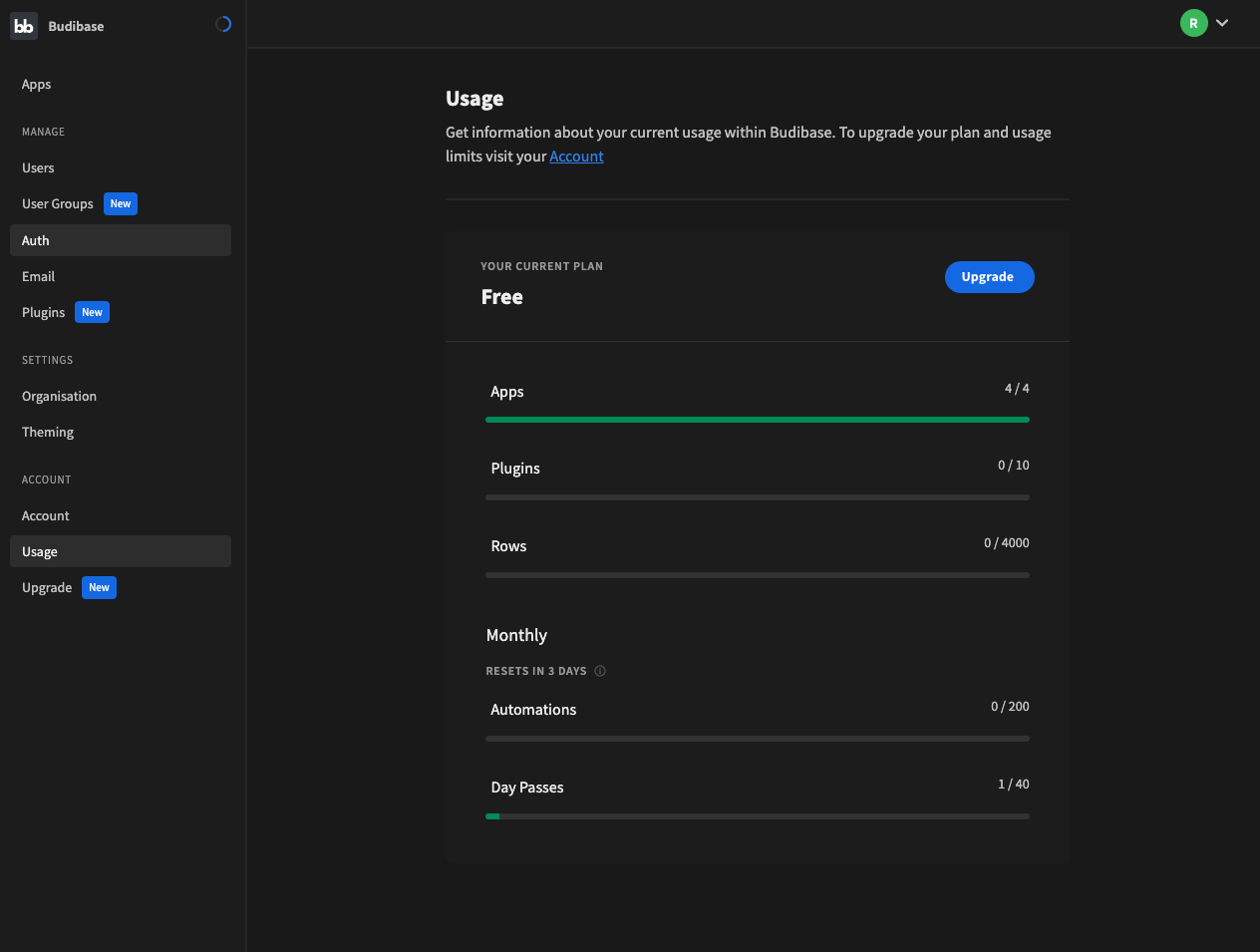The height and width of the screenshot is (952, 1260).
Task: Select Auth in sidebar
Action: click(x=121, y=240)
